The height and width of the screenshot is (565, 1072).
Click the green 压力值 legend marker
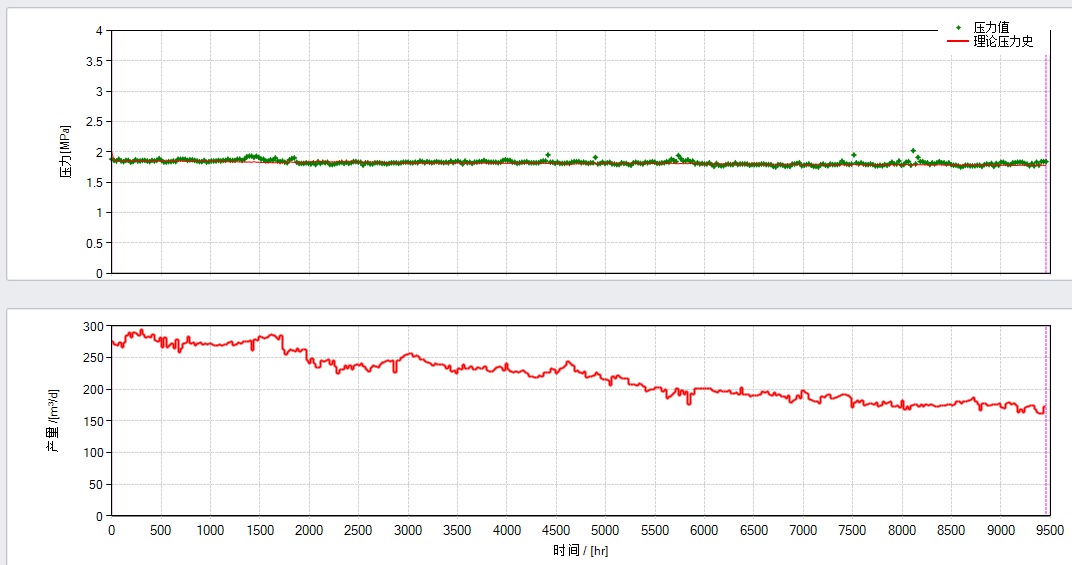click(958, 28)
